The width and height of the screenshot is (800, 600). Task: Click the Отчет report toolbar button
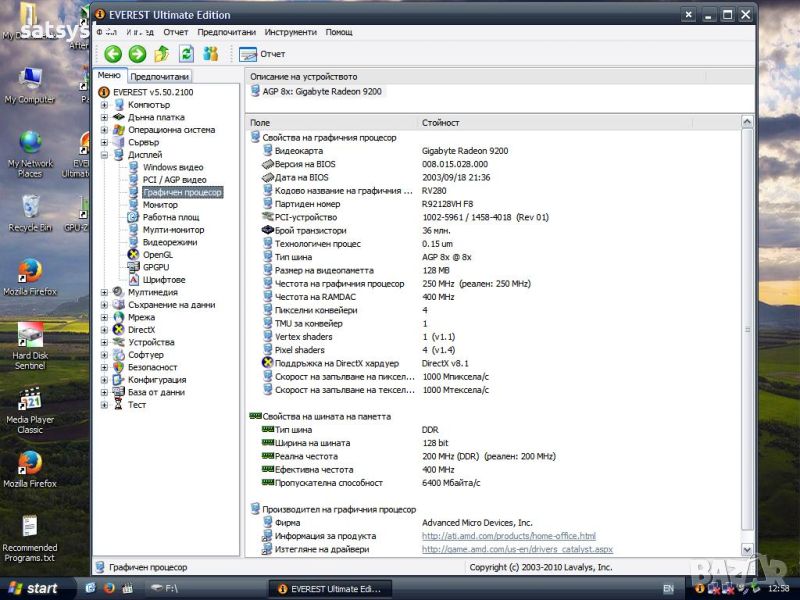[263, 54]
